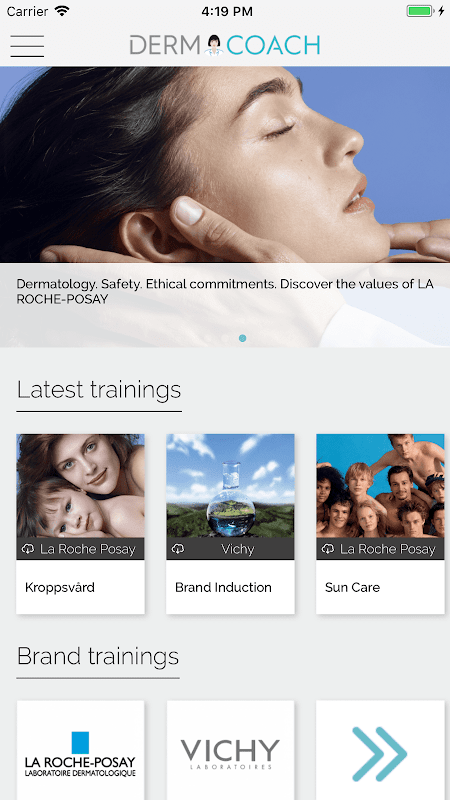This screenshot has height=800, width=450.
Task: Open the Brand Induction flask thumbnail
Action: coord(230,486)
